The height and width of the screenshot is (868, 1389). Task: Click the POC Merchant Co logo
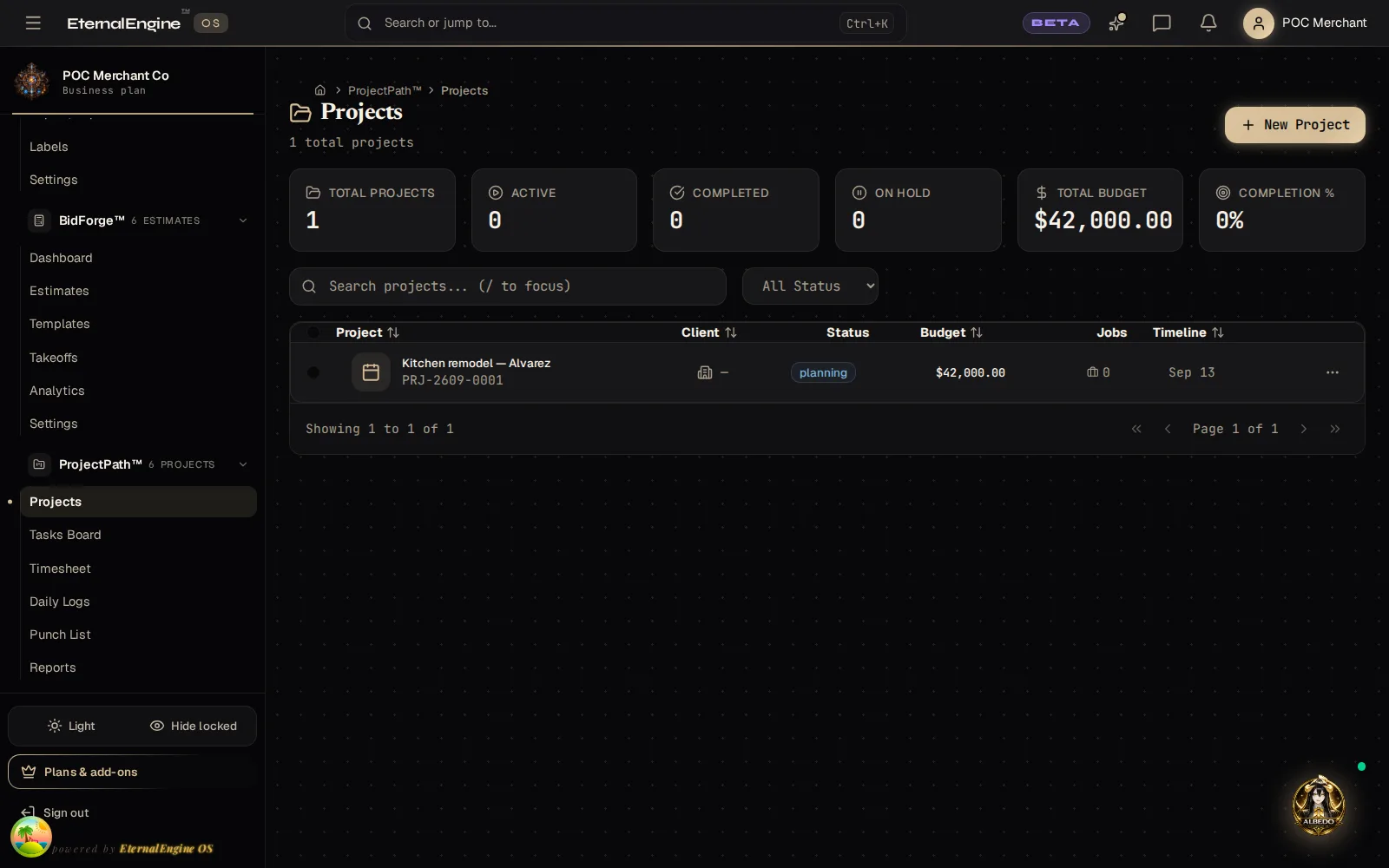(32, 82)
